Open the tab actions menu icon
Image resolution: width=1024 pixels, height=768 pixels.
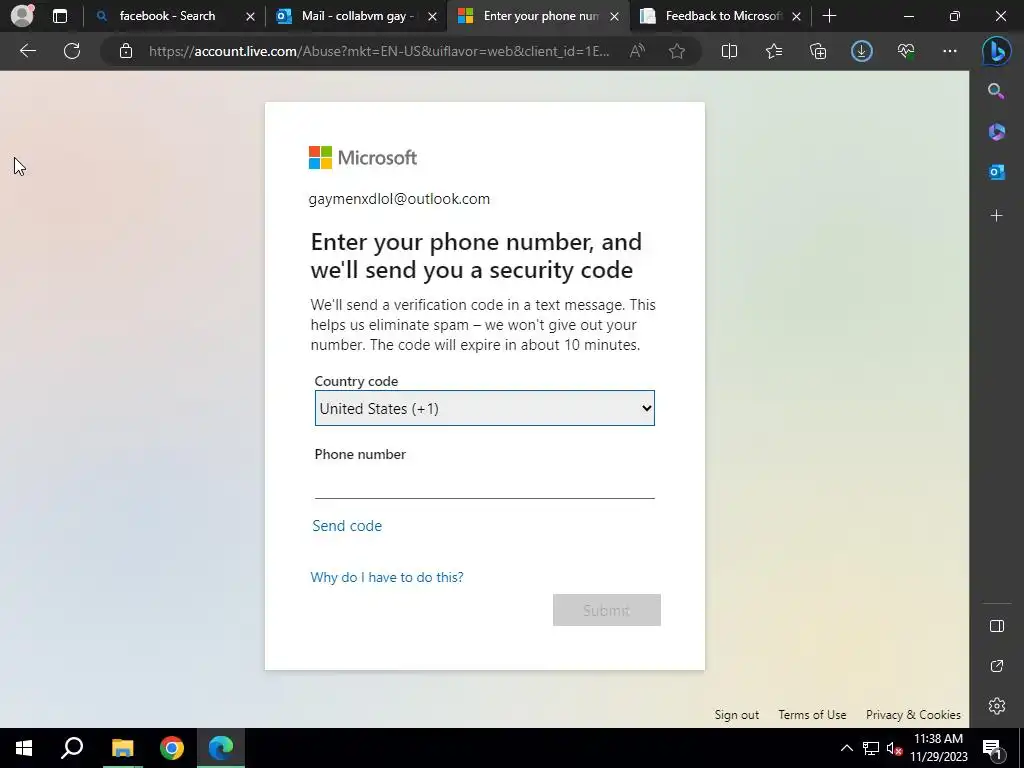[59, 16]
